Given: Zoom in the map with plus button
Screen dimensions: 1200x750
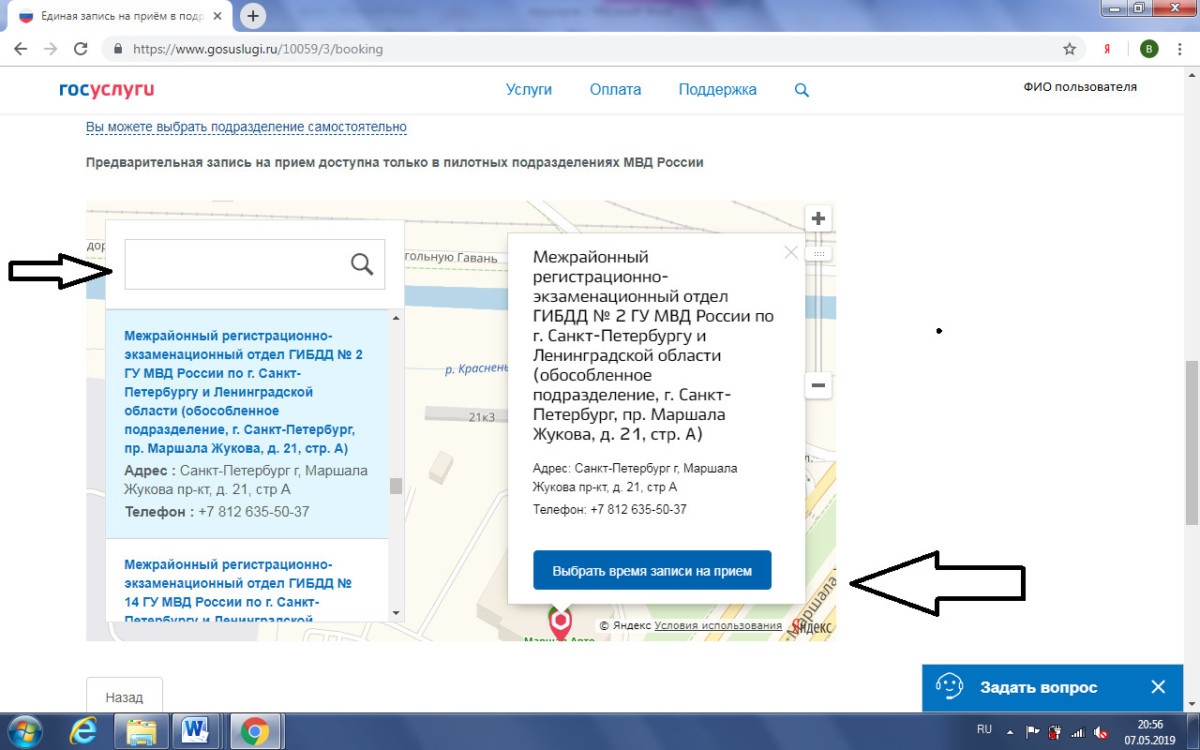Looking at the screenshot, I should 818,219.
